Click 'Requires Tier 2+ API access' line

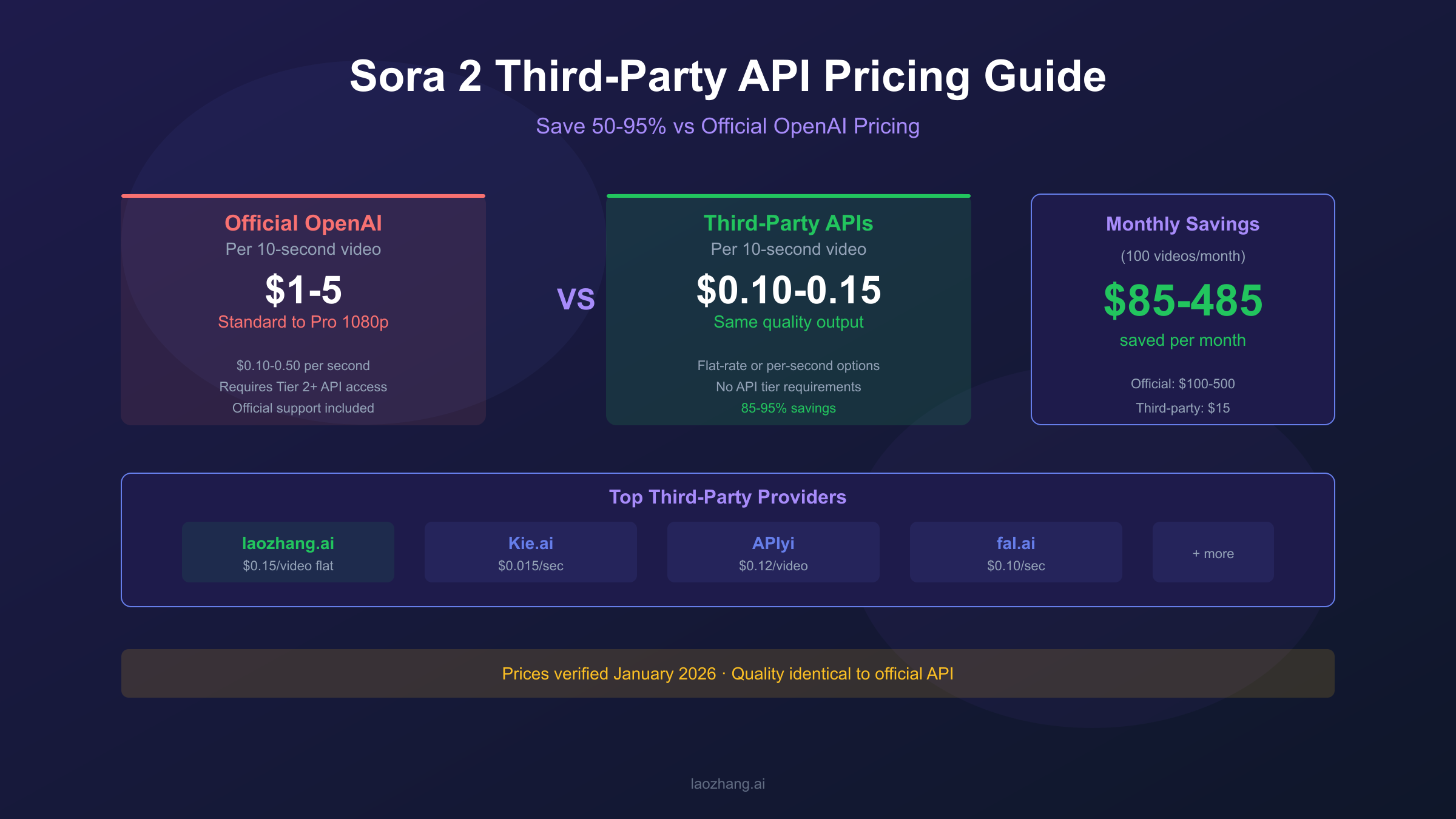tap(303, 387)
